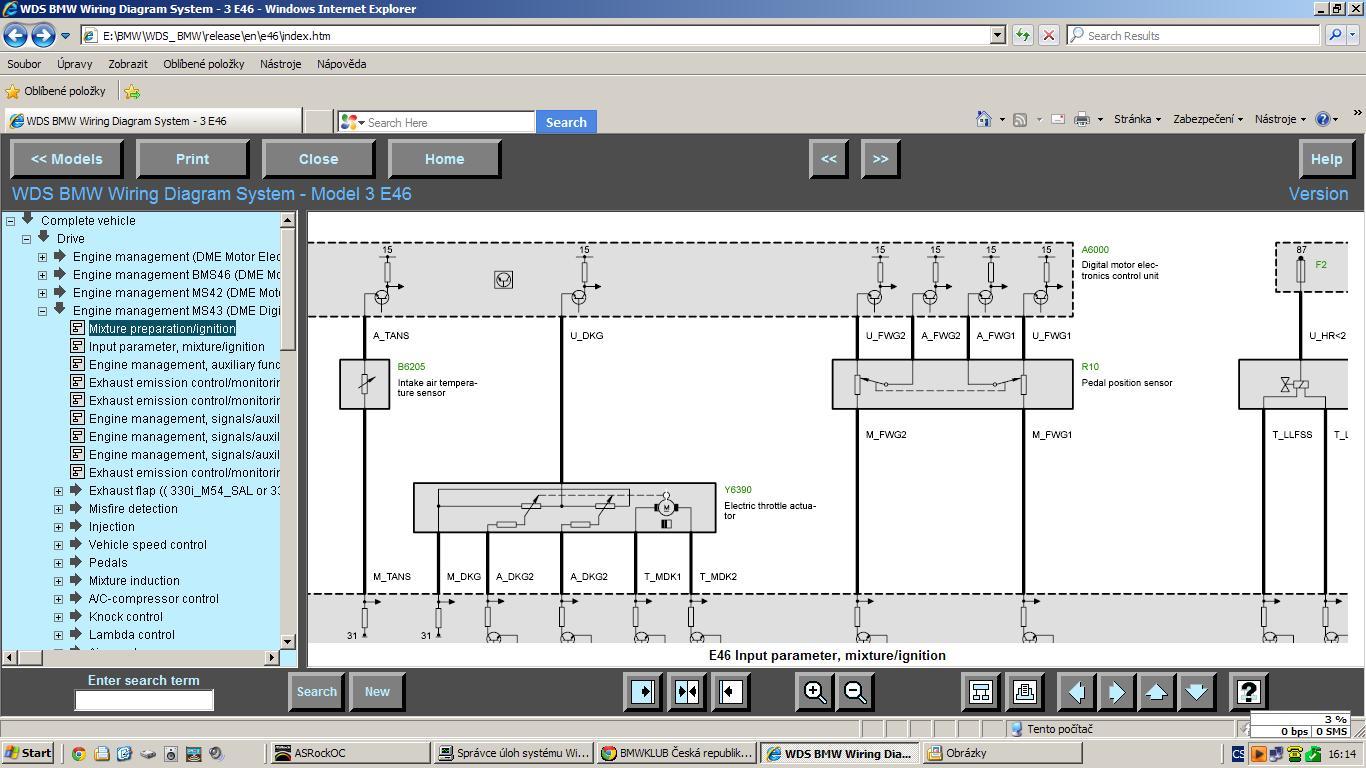Pan the diagram left with the arrow icon
Image resolution: width=1366 pixels, height=768 pixels.
(1076, 692)
